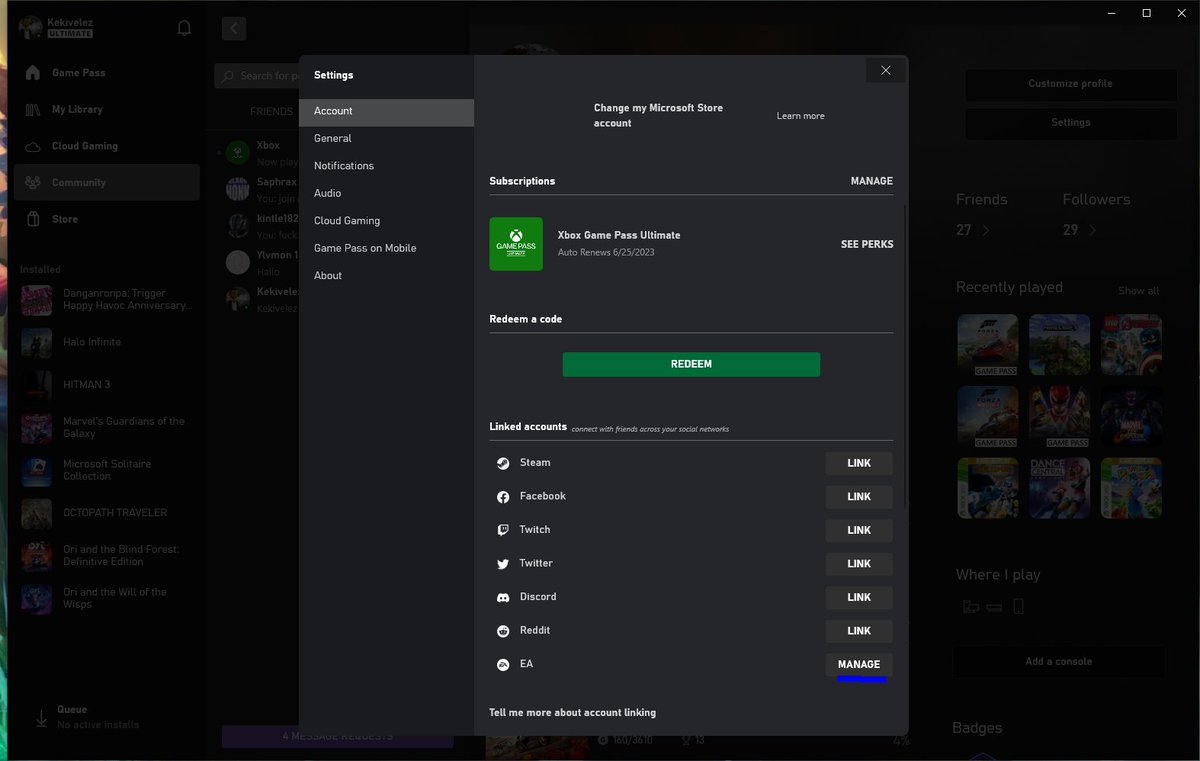1200x761 pixels.
Task: Click Change my Microsoft Store account
Action: pos(658,115)
